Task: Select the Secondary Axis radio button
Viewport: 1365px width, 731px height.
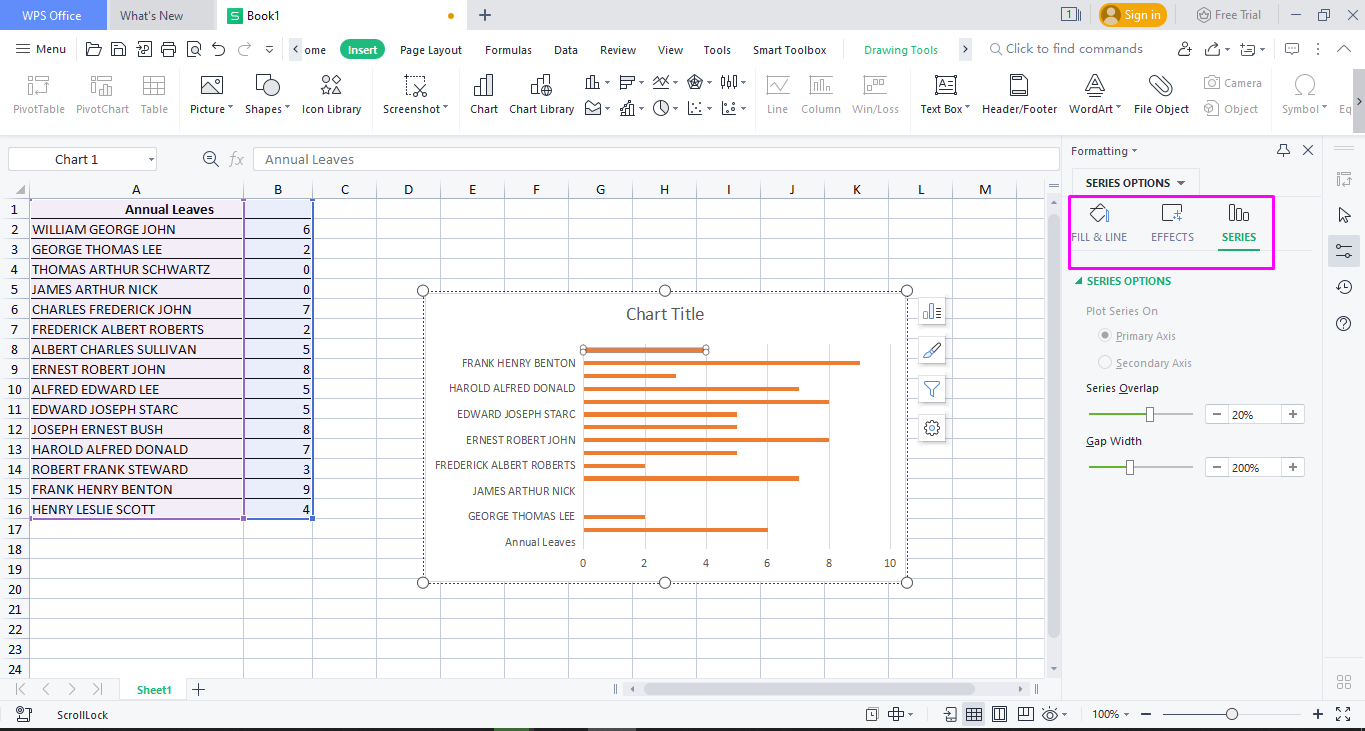Action: click(1106, 362)
